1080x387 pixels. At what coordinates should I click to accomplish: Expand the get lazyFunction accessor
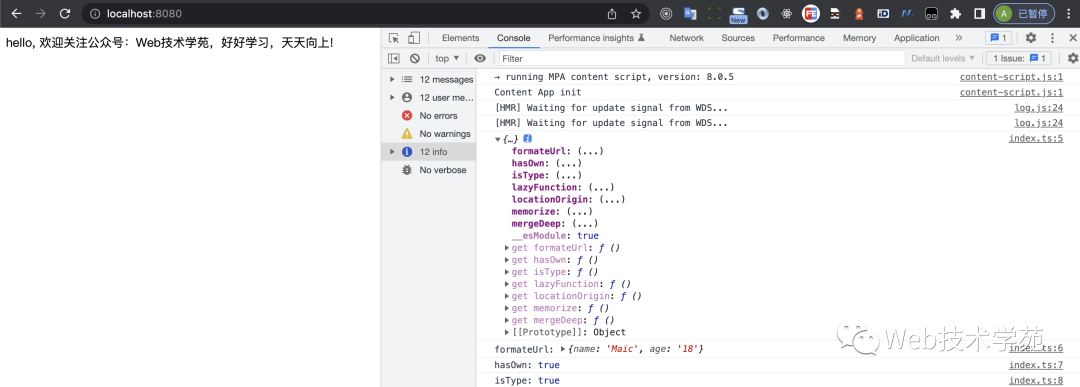507,284
